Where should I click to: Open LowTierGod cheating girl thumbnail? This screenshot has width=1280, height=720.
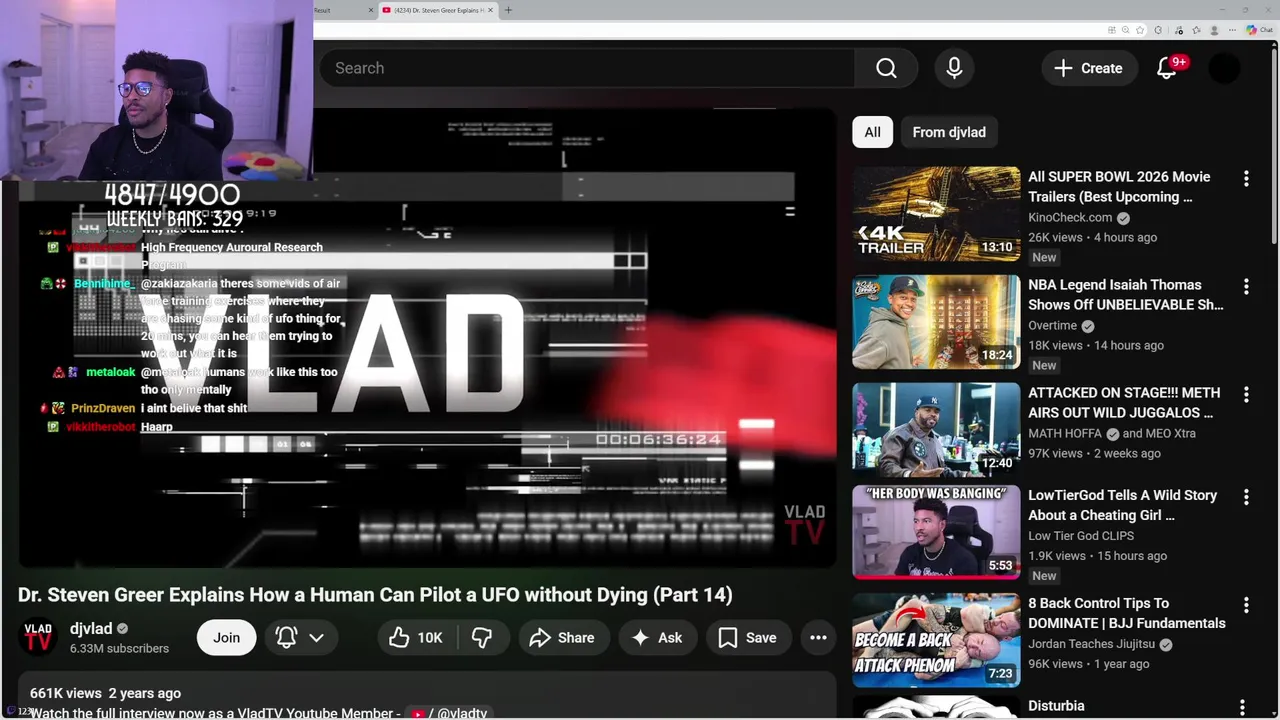936,532
